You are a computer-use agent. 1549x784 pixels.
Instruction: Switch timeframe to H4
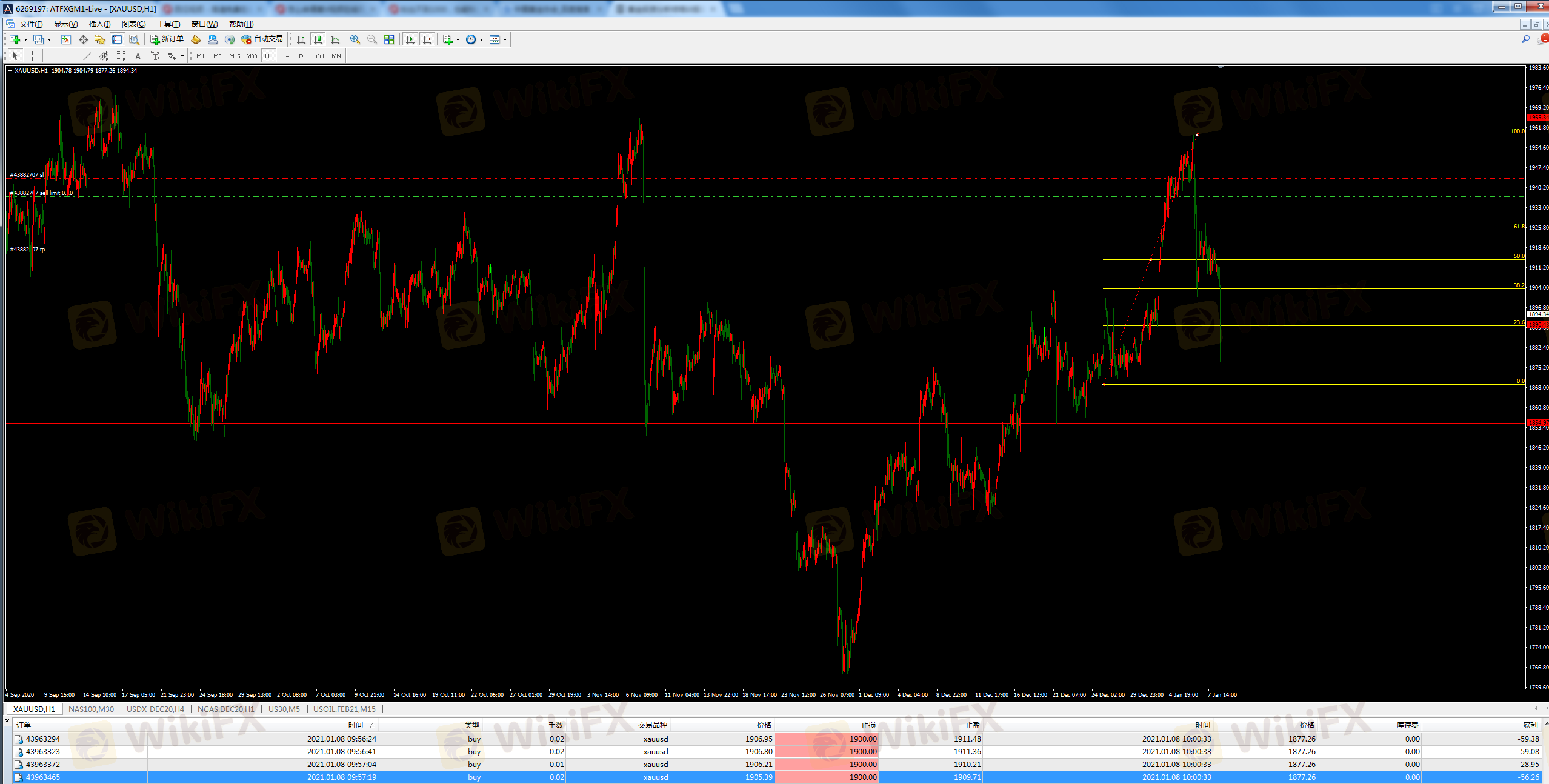pos(285,56)
